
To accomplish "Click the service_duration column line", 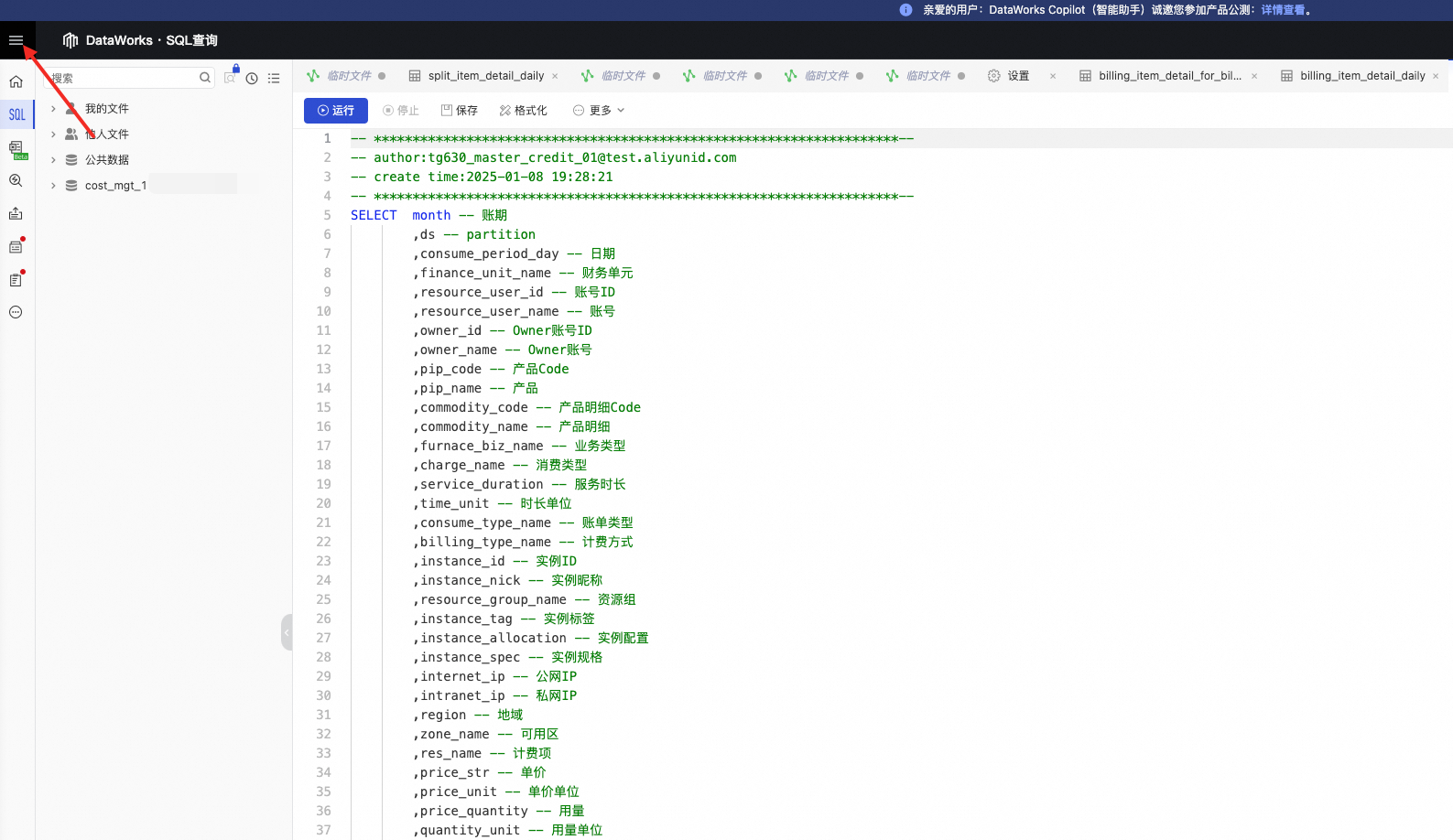I will (x=519, y=484).
